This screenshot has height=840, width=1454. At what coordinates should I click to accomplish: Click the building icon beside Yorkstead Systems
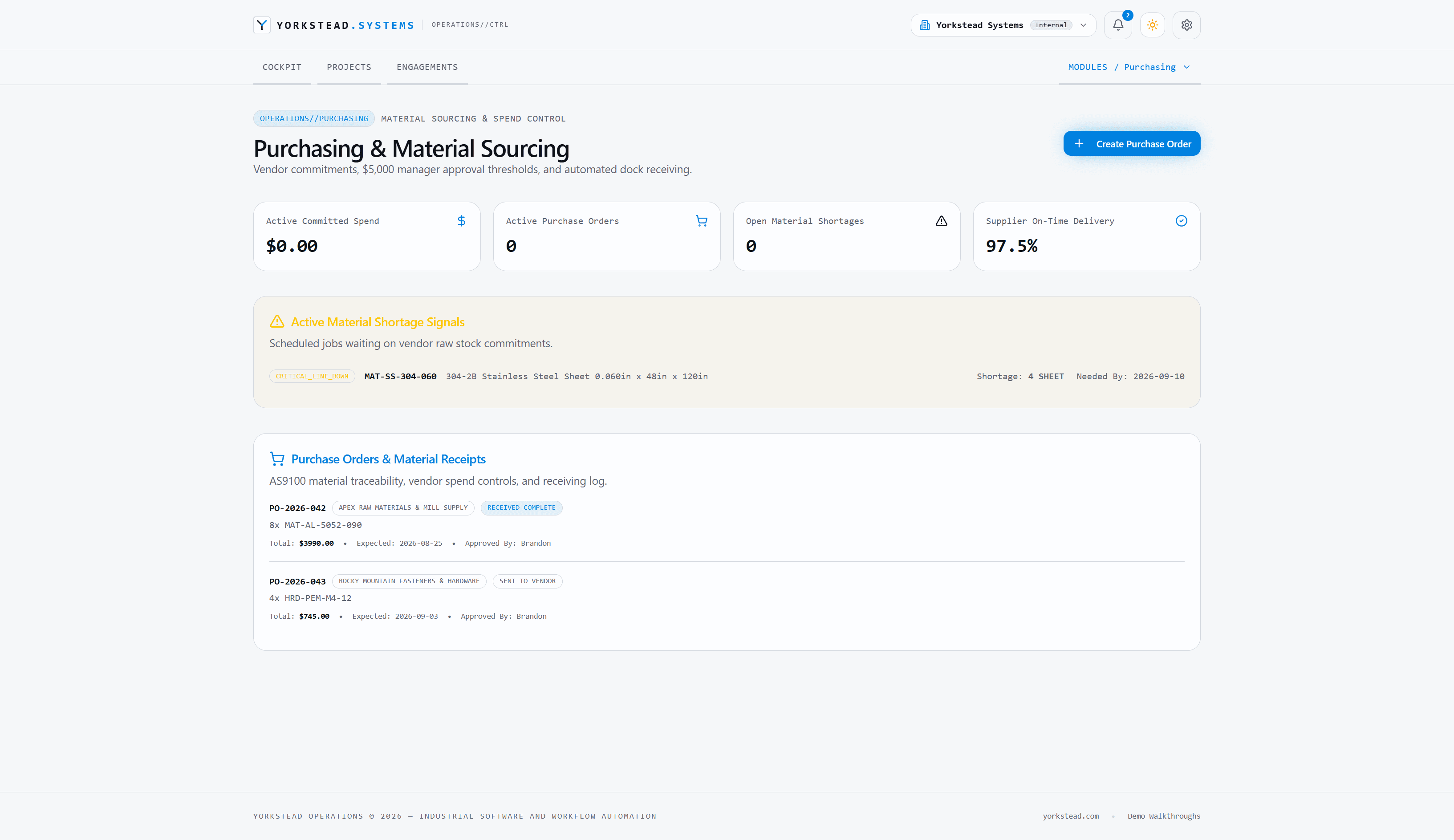[x=924, y=25]
